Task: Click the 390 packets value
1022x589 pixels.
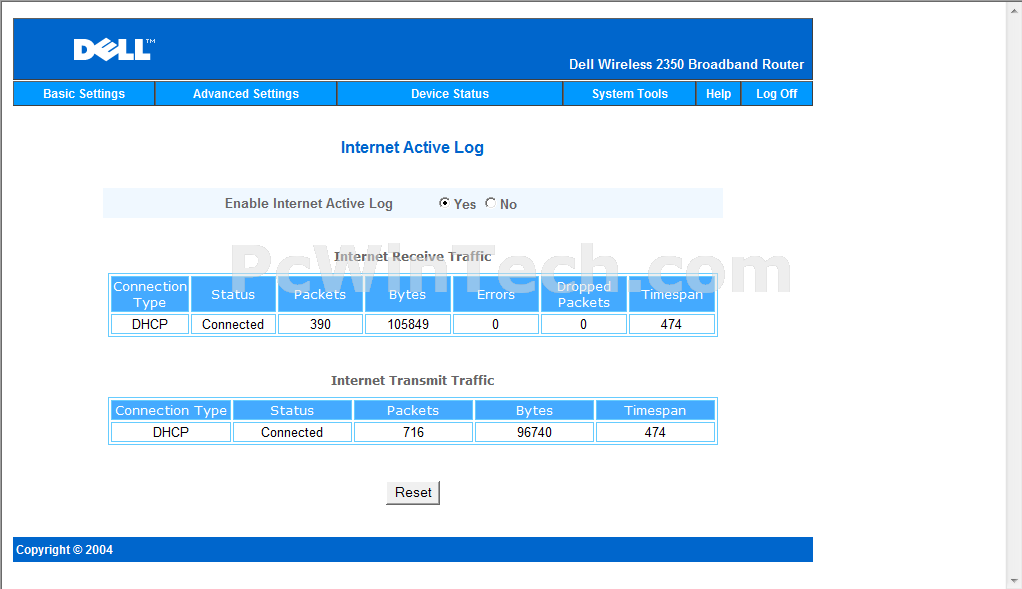Action: pyautogui.click(x=320, y=324)
